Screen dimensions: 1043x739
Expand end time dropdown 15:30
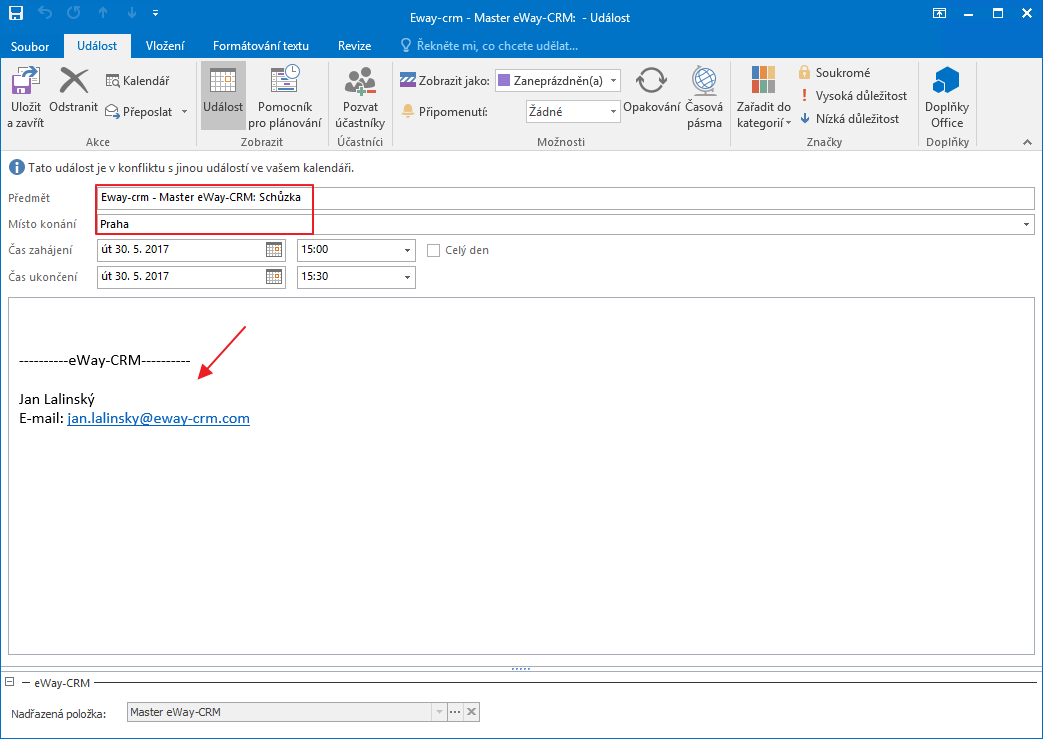pyautogui.click(x=407, y=277)
